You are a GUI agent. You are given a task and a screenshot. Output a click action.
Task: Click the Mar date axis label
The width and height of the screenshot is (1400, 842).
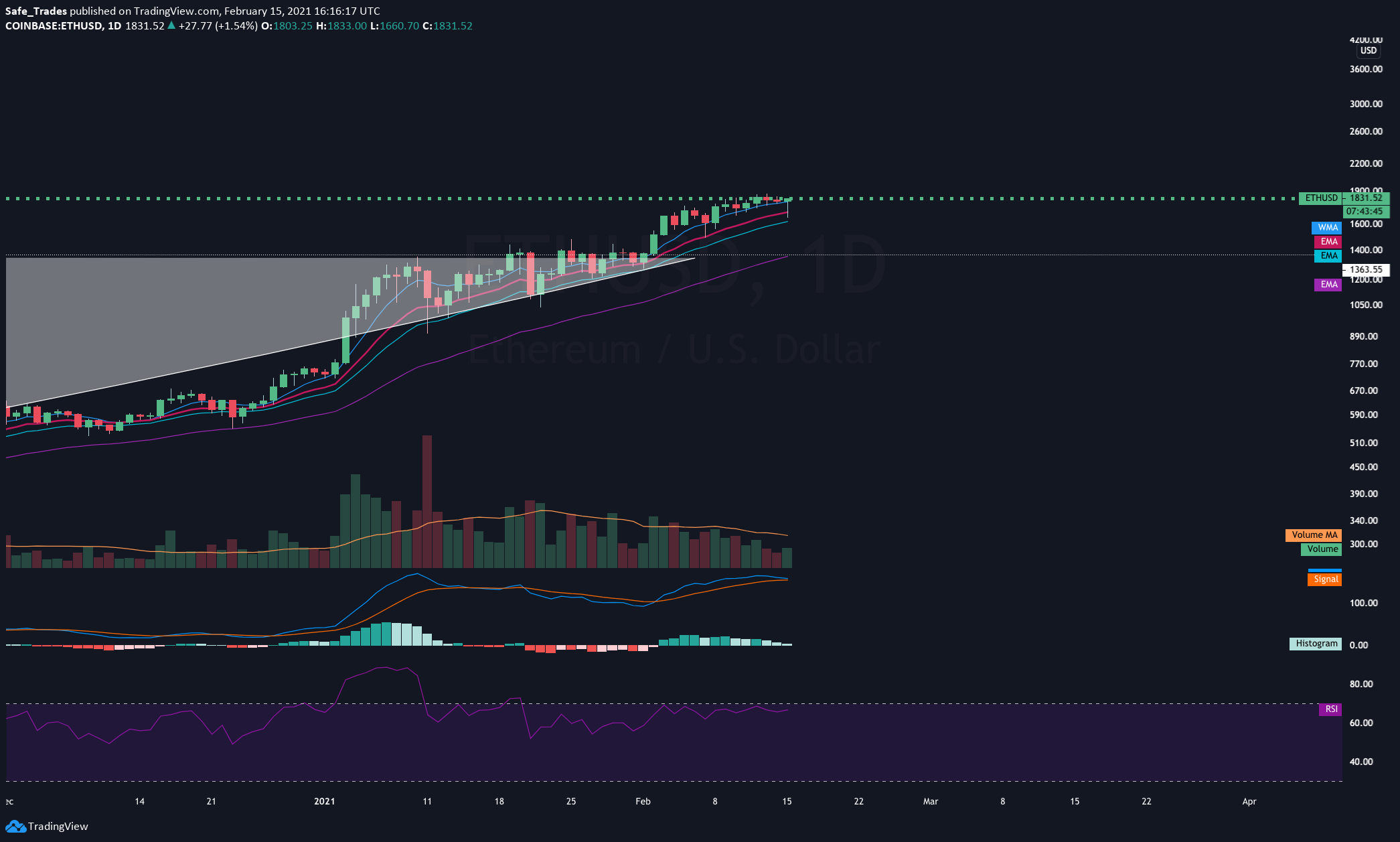[x=931, y=801]
